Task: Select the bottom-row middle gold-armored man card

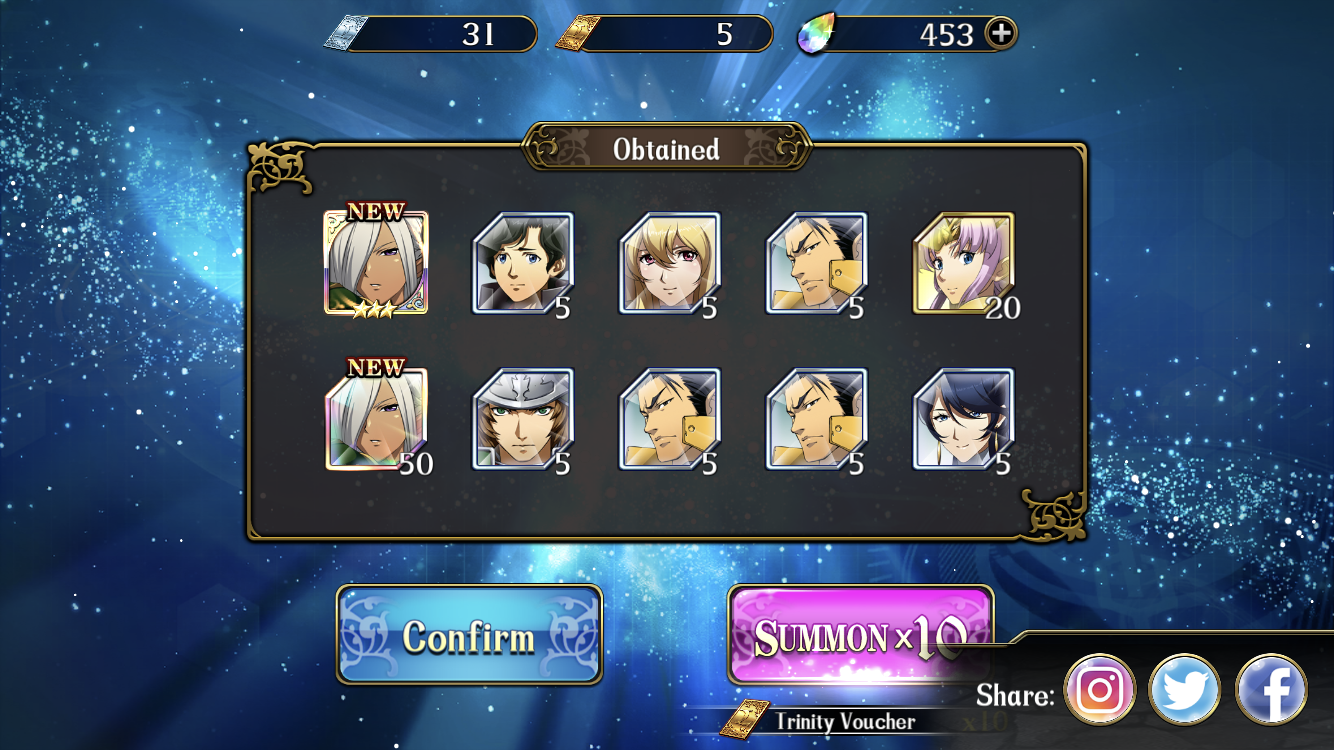Action: pos(670,419)
